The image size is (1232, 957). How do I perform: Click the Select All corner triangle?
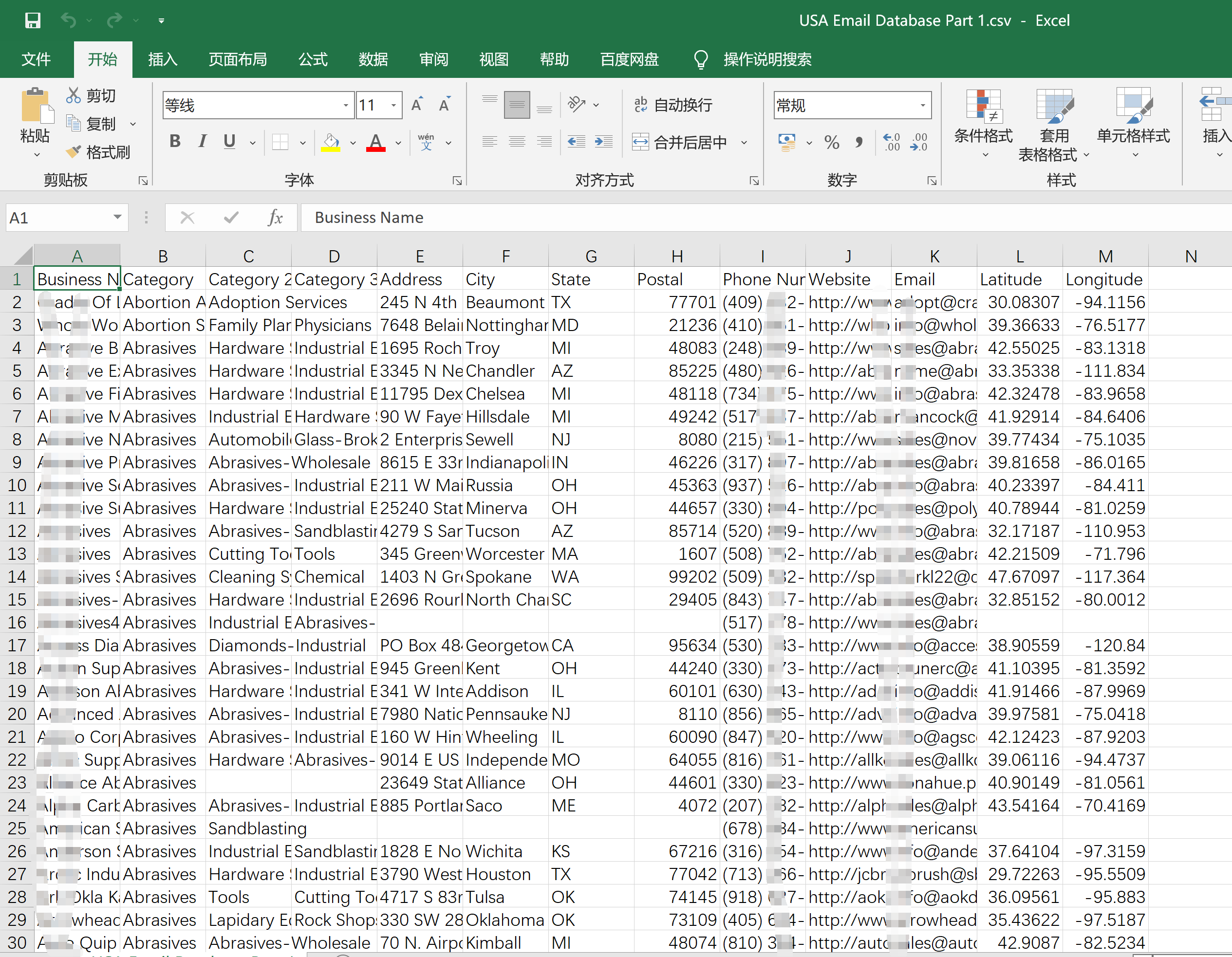[22, 256]
